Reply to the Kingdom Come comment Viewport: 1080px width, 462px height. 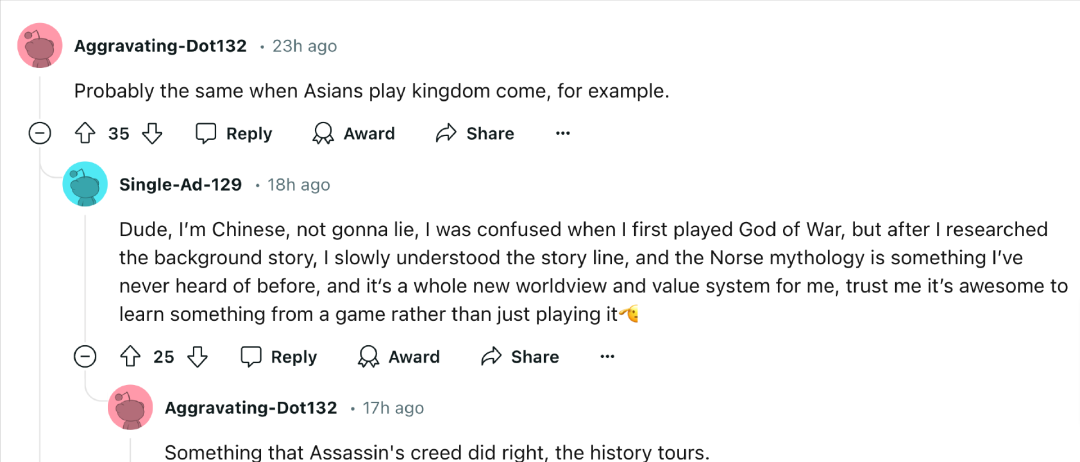[234, 134]
